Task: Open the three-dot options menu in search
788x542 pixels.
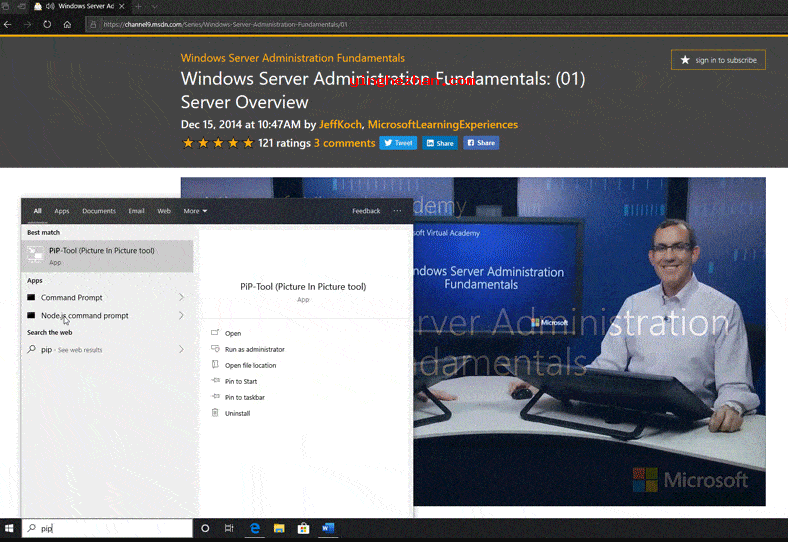Action: tap(397, 211)
